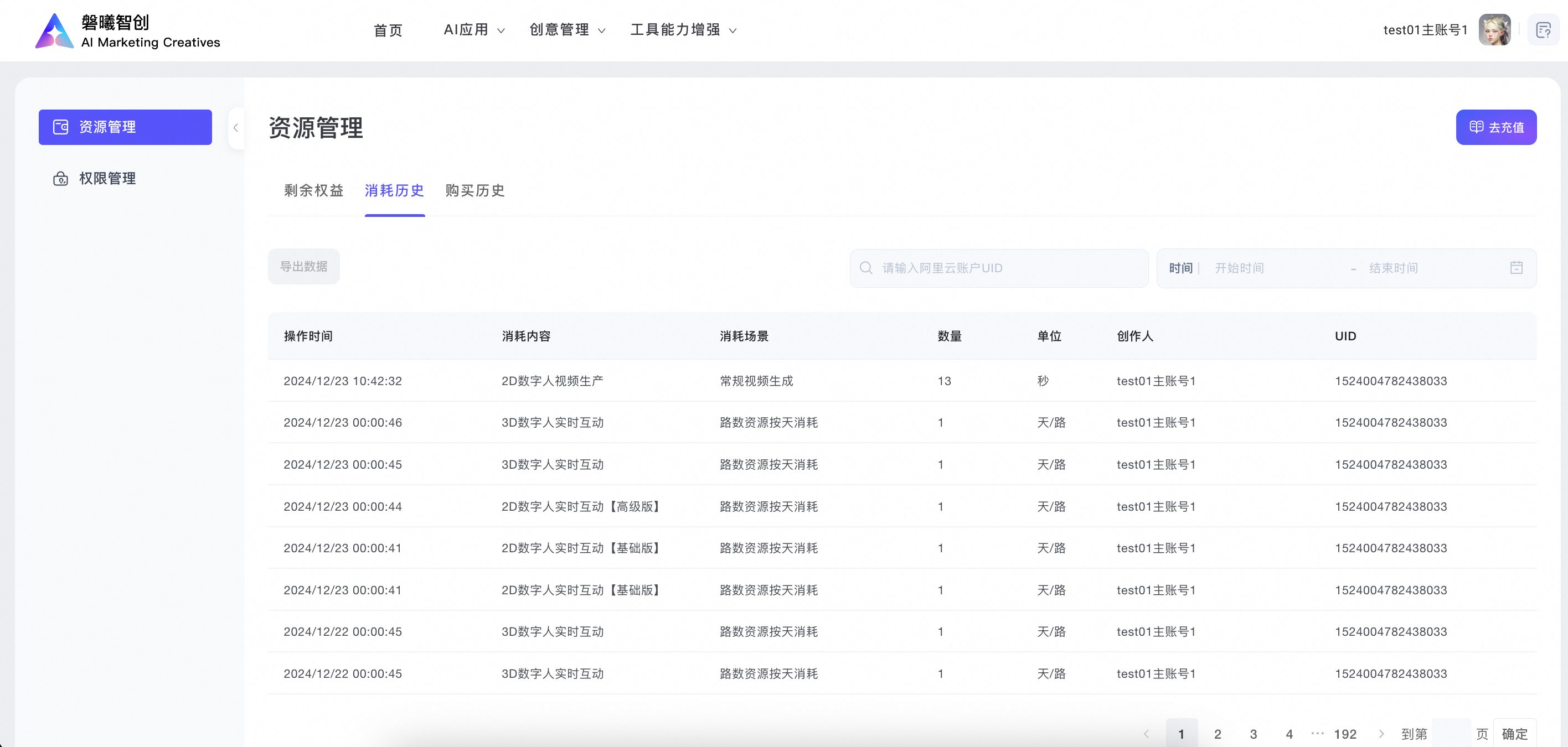1568x747 pixels.
Task: Click the 创作人 column header
Action: [x=1134, y=336]
